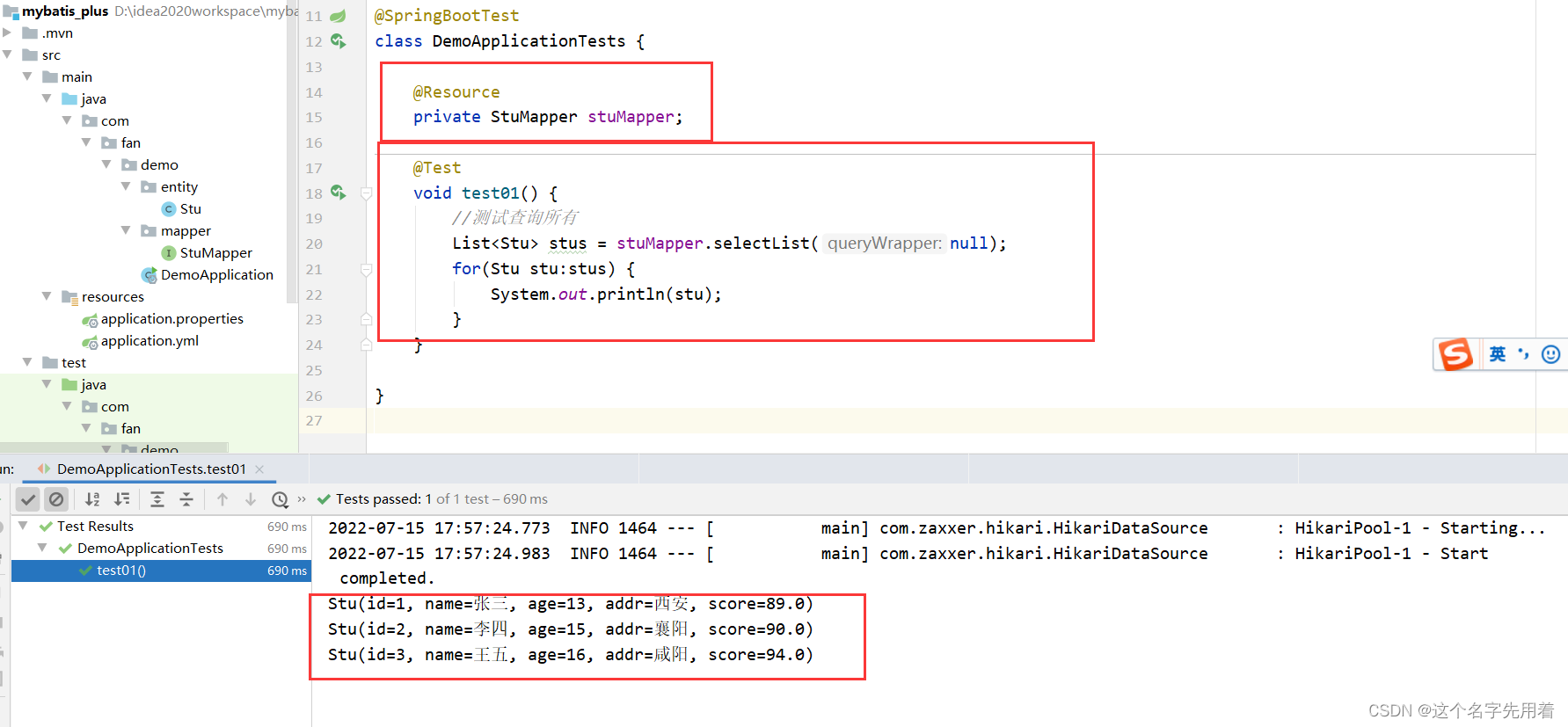Select the mybatis_plus project root
Viewport: 1568px width, 727px height.
(x=65, y=11)
